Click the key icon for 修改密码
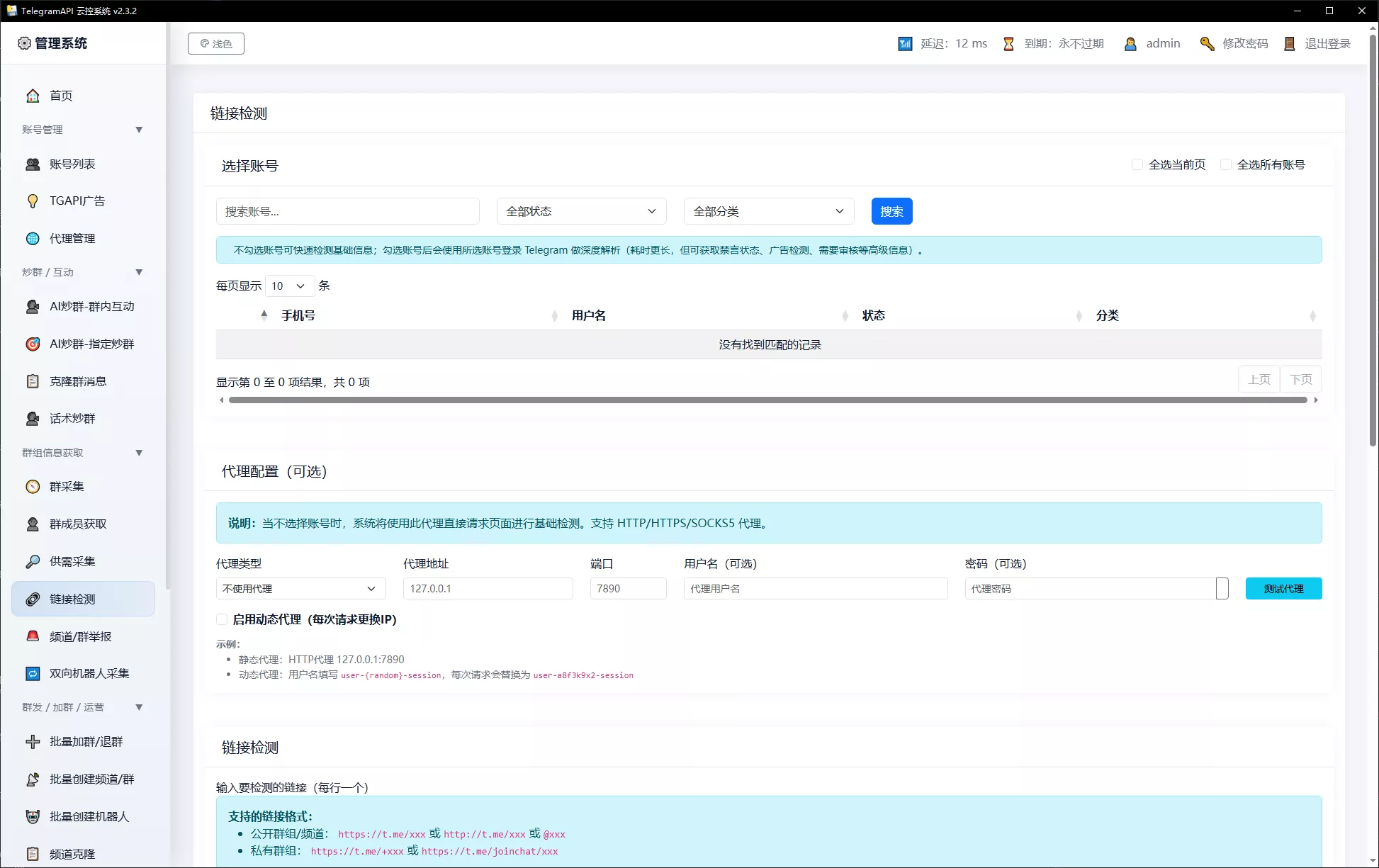This screenshot has height=868, width=1379. pyautogui.click(x=1207, y=44)
